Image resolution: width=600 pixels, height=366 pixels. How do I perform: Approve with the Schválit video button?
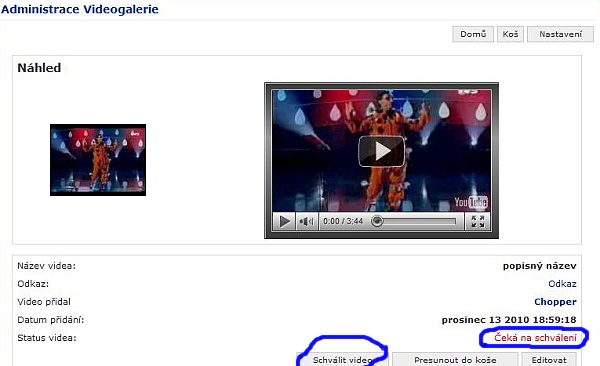tap(342, 360)
